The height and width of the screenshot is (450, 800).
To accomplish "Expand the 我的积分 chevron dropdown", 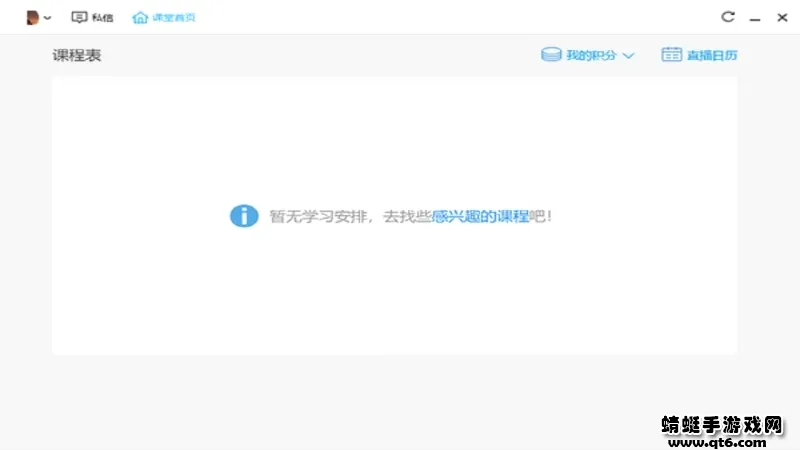I will click(x=629, y=56).
